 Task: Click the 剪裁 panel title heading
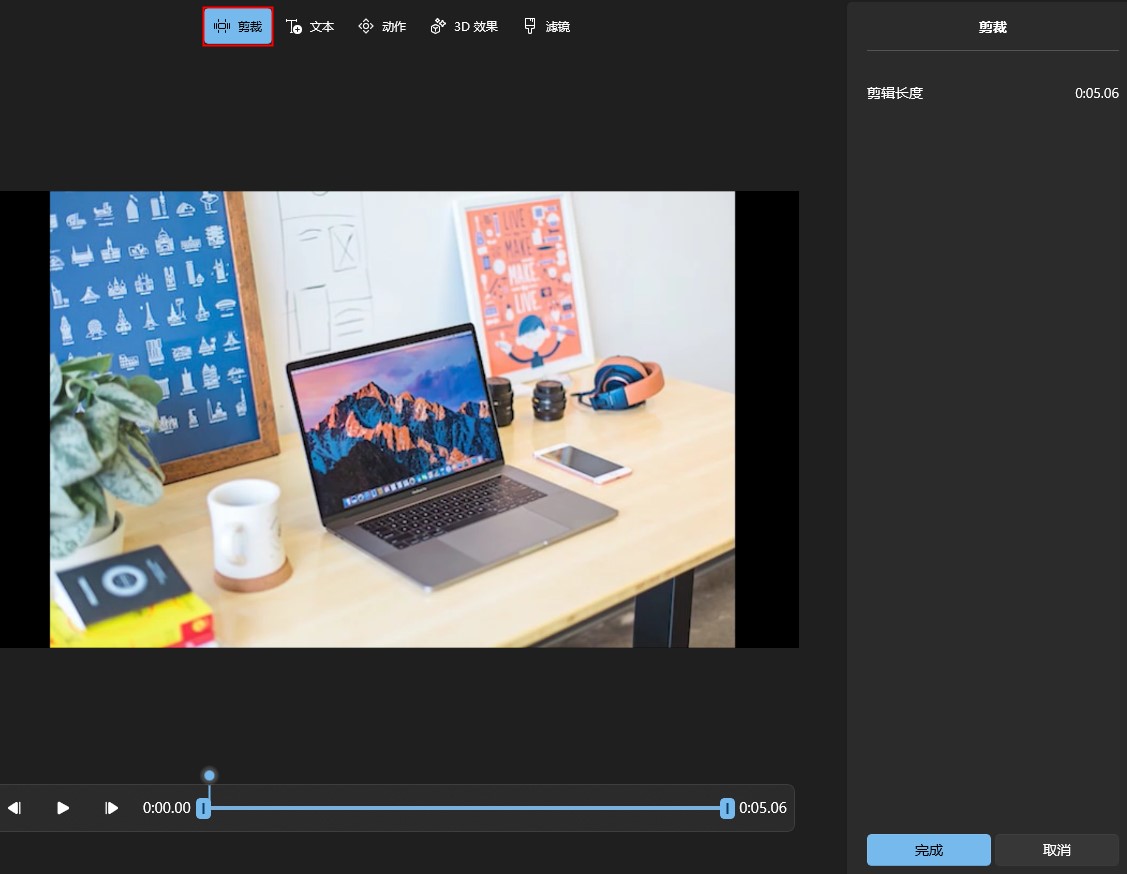pos(992,28)
